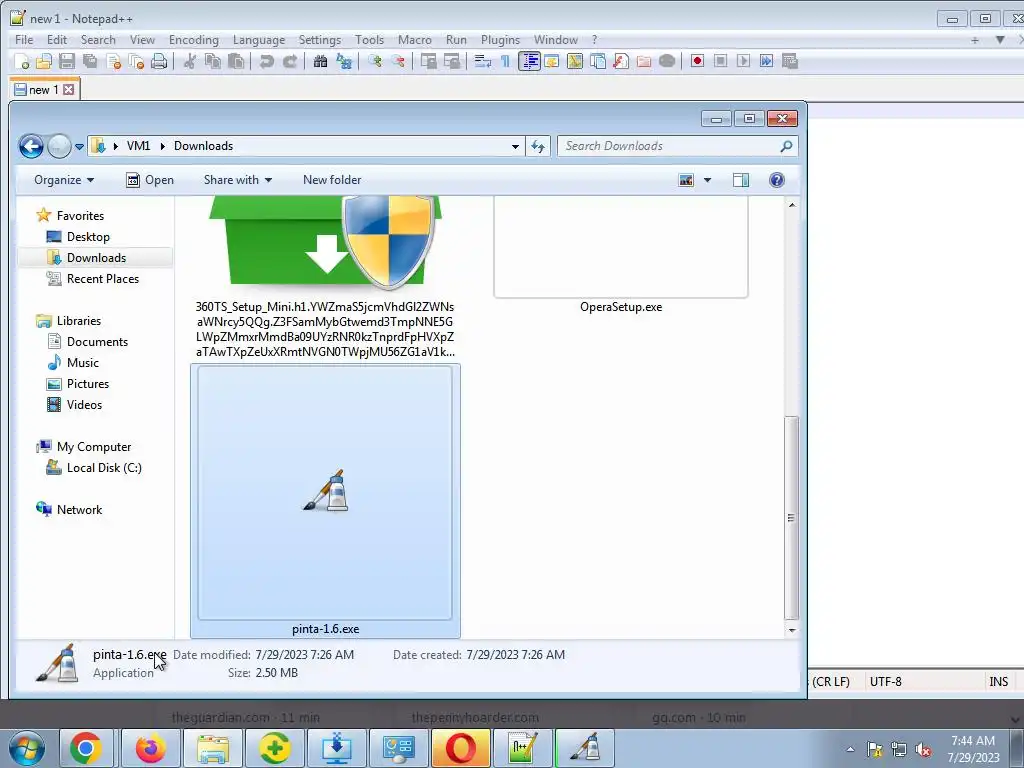Select Recent Places in navigation pane
This screenshot has height=768, width=1024.
[103, 279]
